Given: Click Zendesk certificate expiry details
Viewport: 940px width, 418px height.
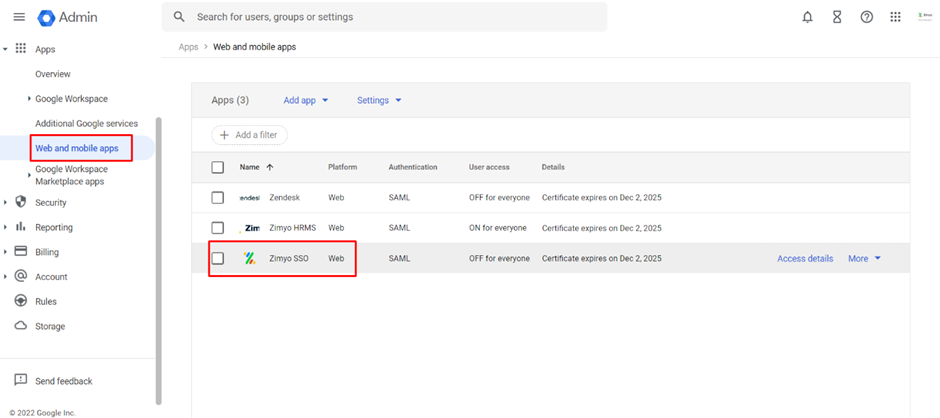Looking at the screenshot, I should point(601,198).
